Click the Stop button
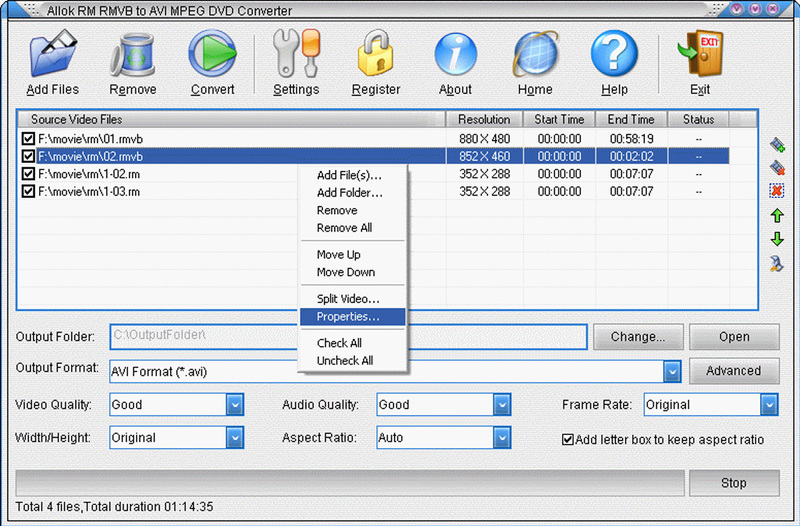This screenshot has height=526, width=800. 734,483
